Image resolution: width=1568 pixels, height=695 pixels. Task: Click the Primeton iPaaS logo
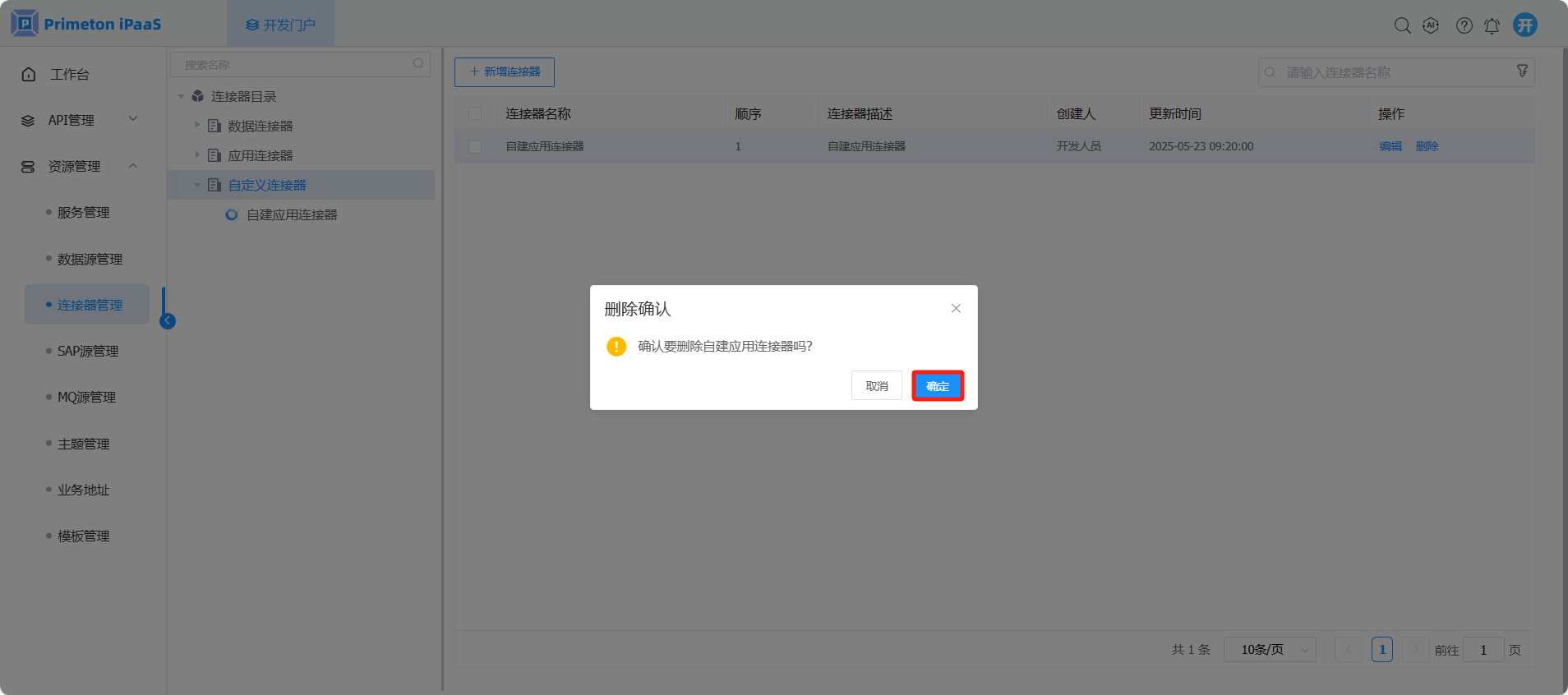[86, 24]
